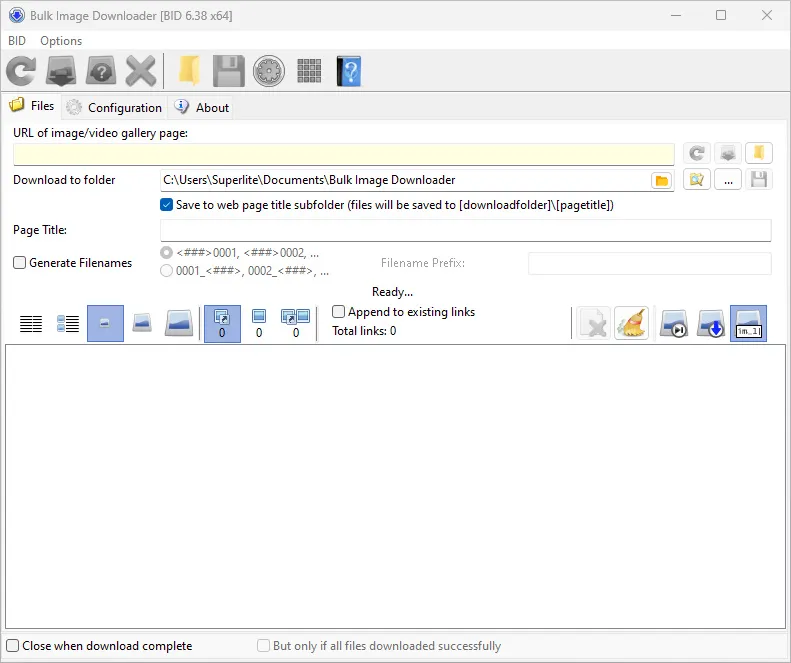The image size is (791, 663).
Task: Click the Total links: 0 text
Action: [x=364, y=331]
